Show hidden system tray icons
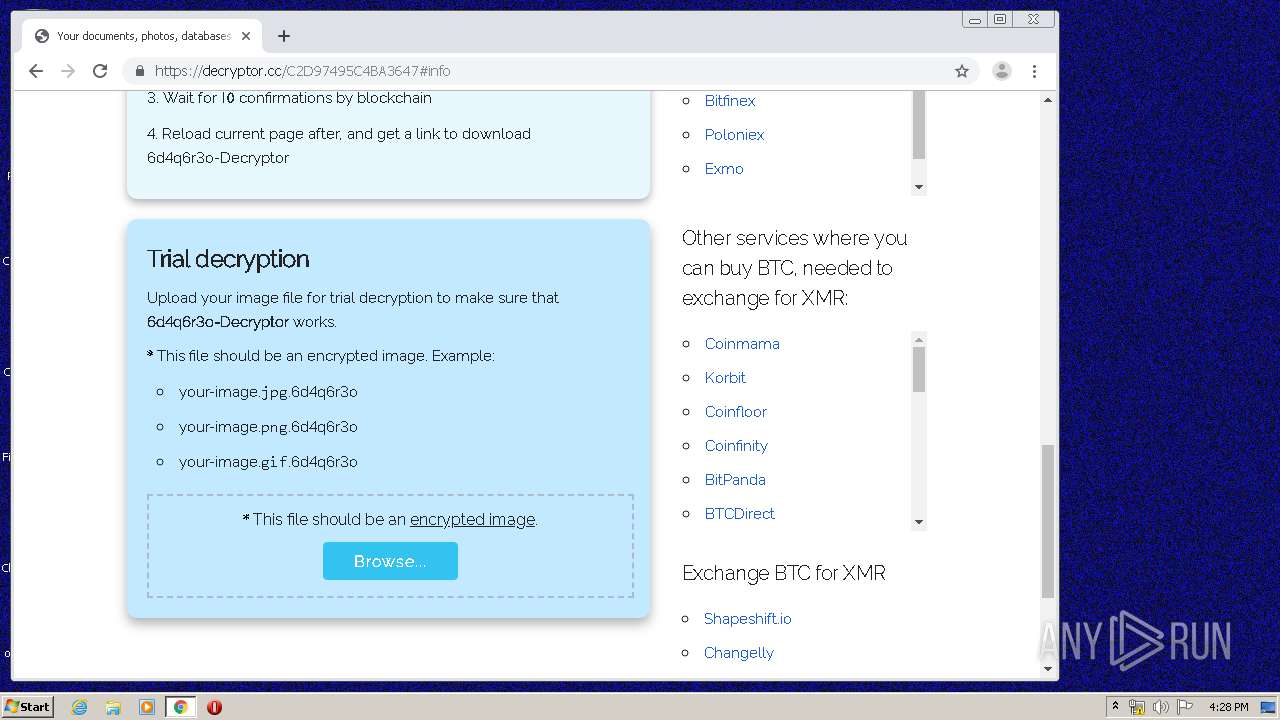 [1115, 707]
